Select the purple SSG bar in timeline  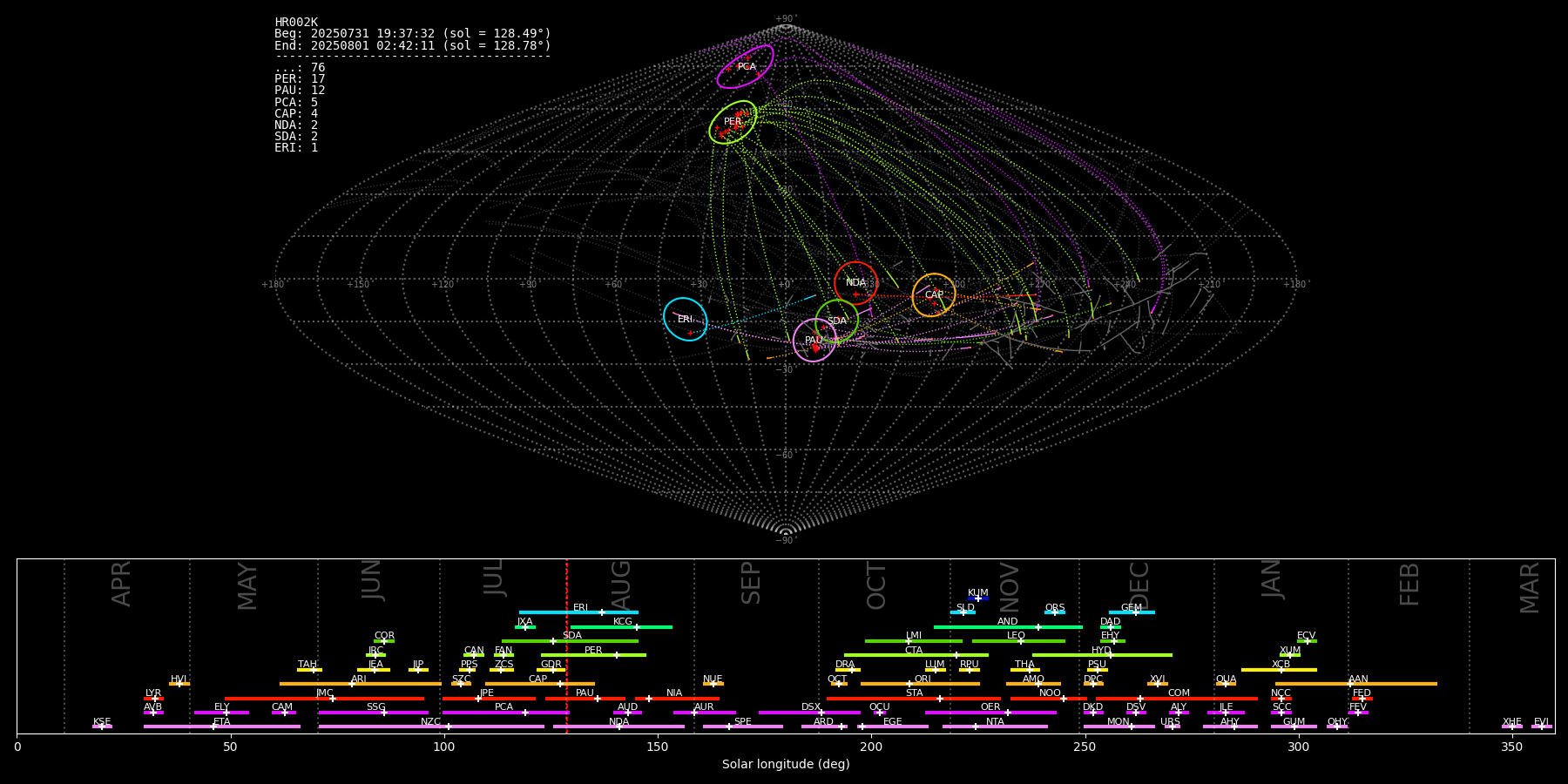coord(373,712)
